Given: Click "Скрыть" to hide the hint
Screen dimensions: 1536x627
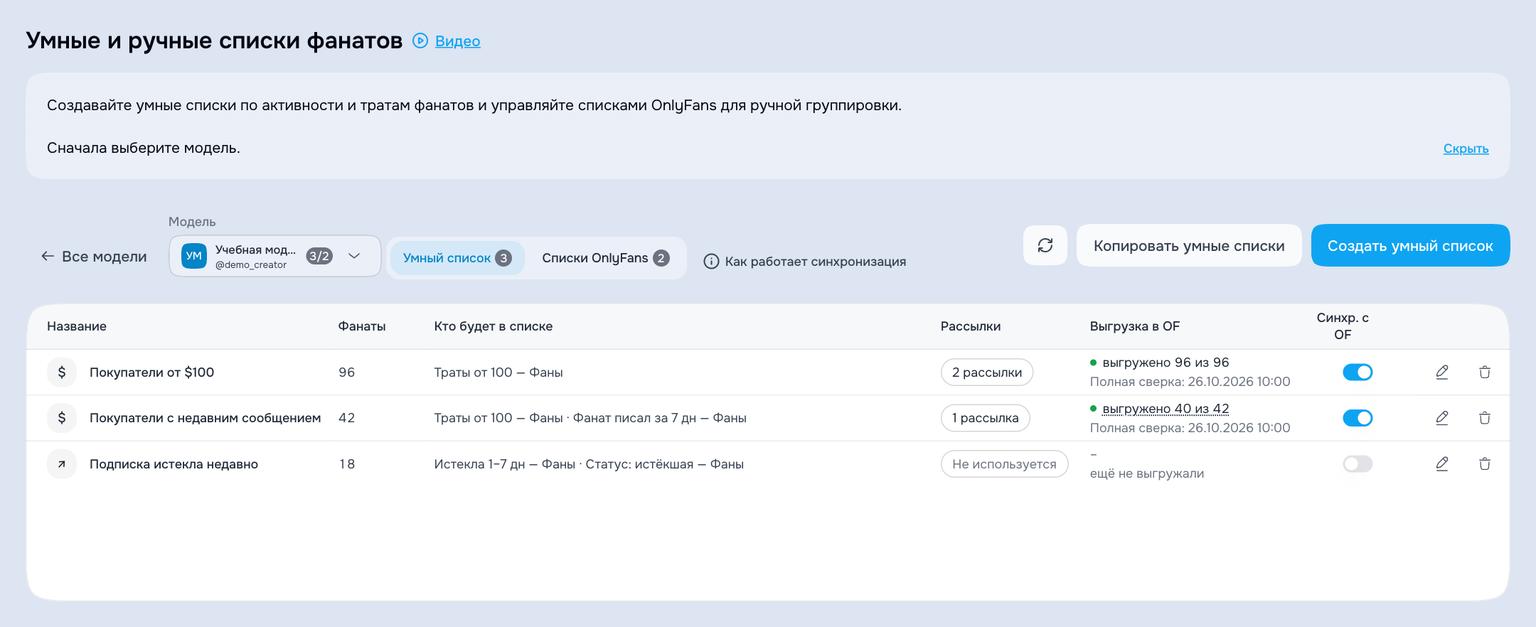Looking at the screenshot, I should (1466, 148).
